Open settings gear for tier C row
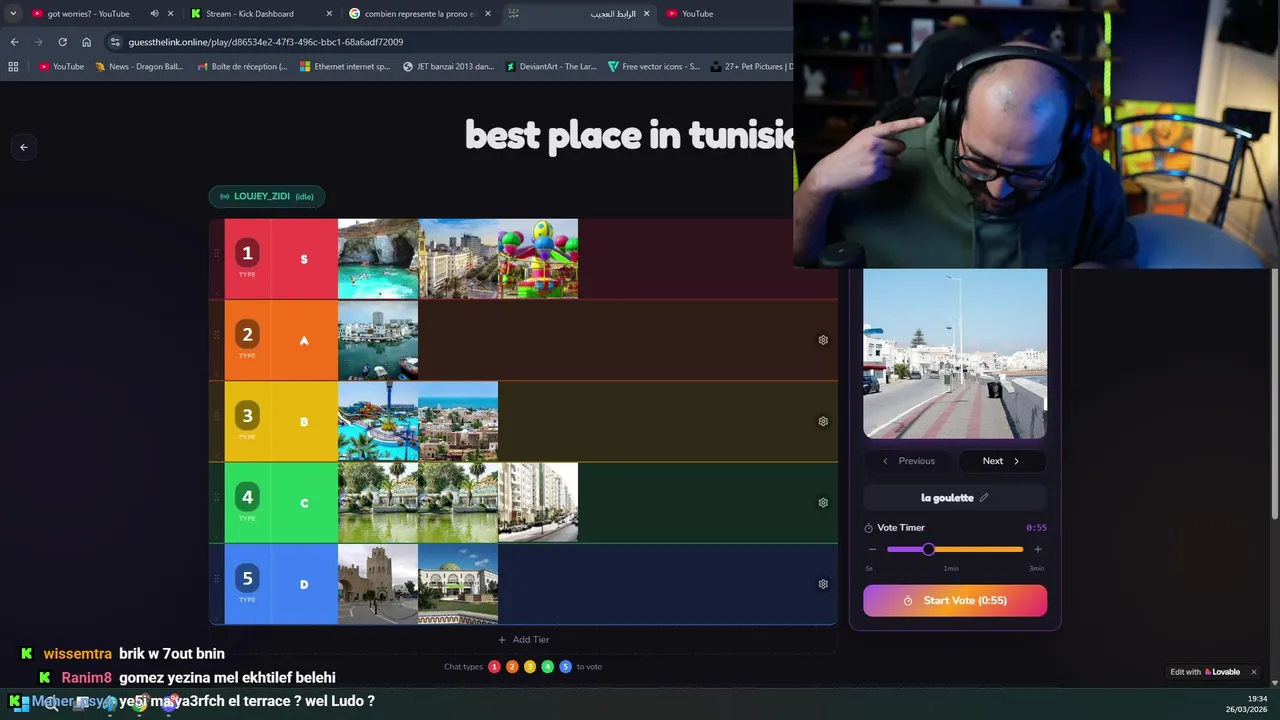This screenshot has height=720, width=1280. (823, 503)
